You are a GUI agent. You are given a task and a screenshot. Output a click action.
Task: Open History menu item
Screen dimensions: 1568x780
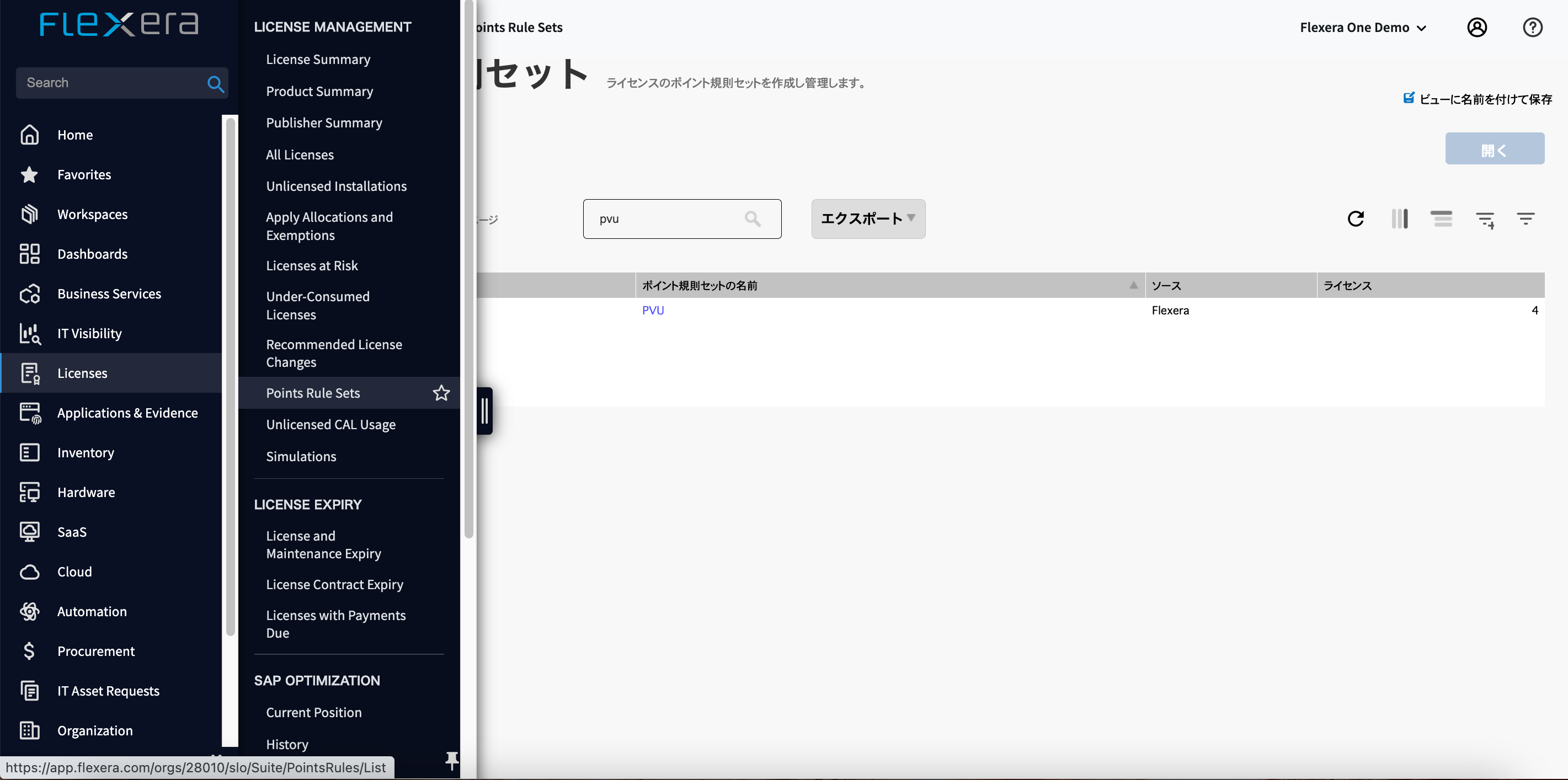click(287, 745)
